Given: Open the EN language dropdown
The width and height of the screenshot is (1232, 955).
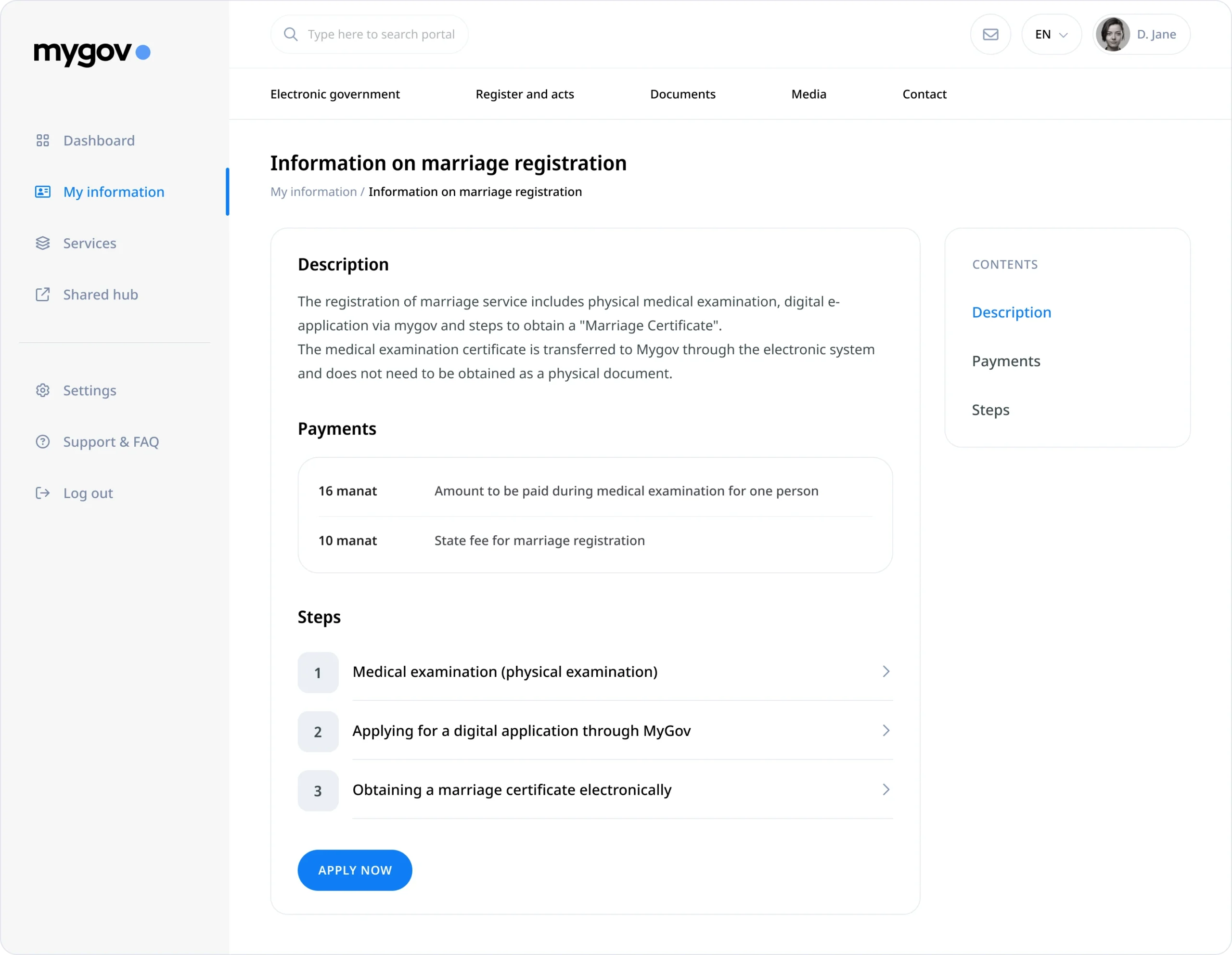Looking at the screenshot, I should pyautogui.click(x=1051, y=34).
